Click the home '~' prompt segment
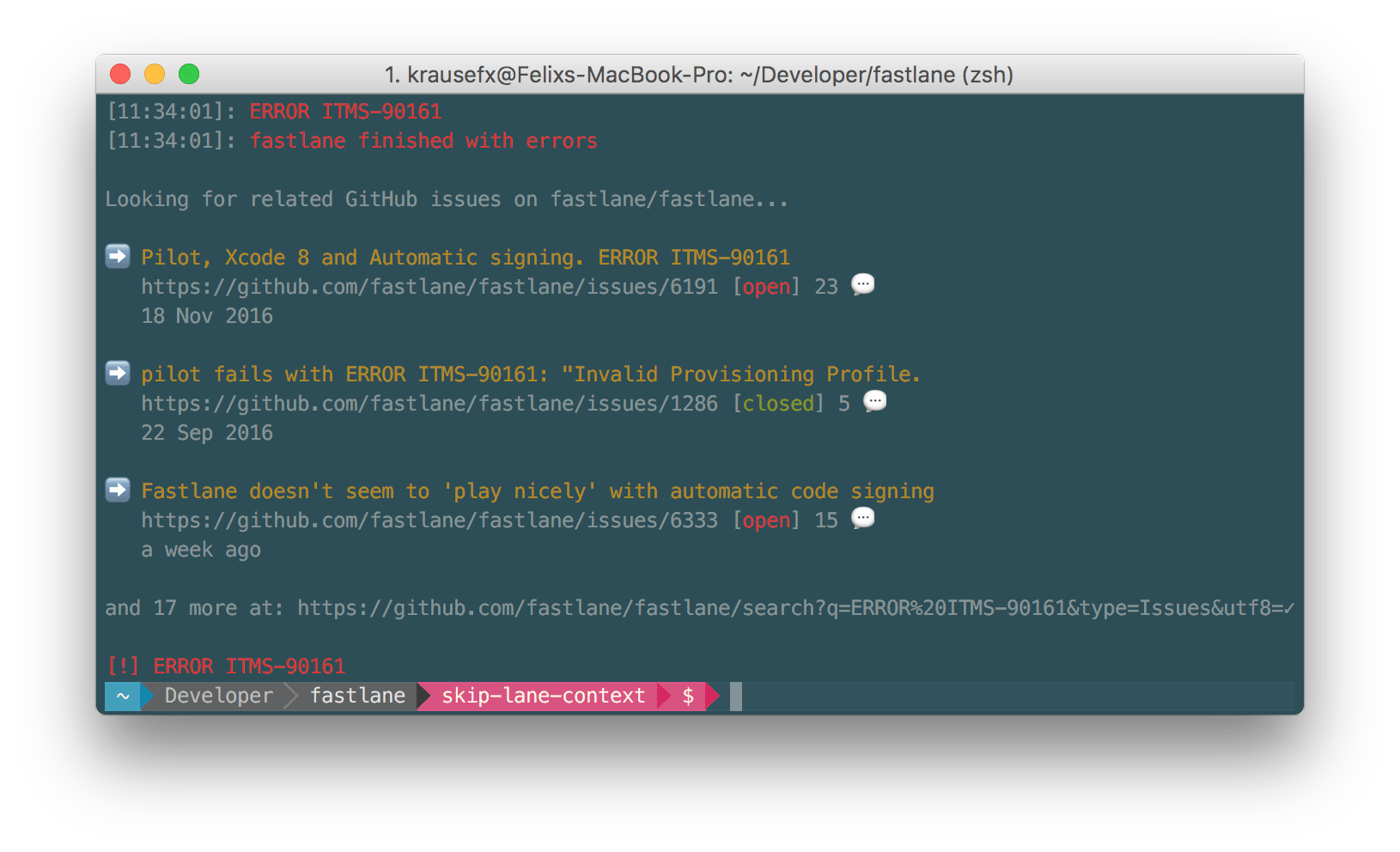The image size is (1400, 852). click(x=123, y=696)
